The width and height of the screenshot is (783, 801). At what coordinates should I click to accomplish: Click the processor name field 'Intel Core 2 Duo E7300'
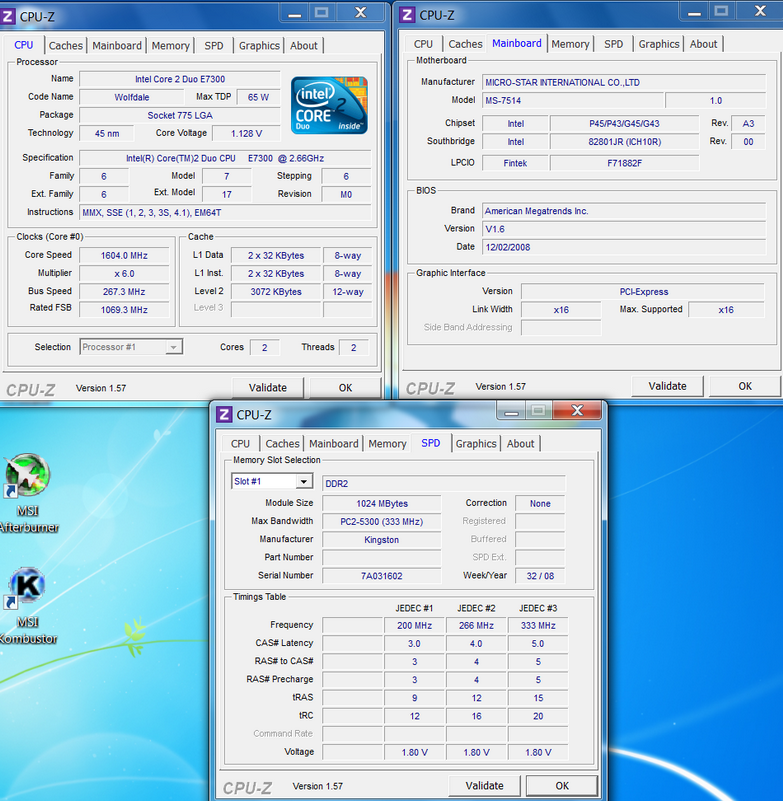click(180, 79)
